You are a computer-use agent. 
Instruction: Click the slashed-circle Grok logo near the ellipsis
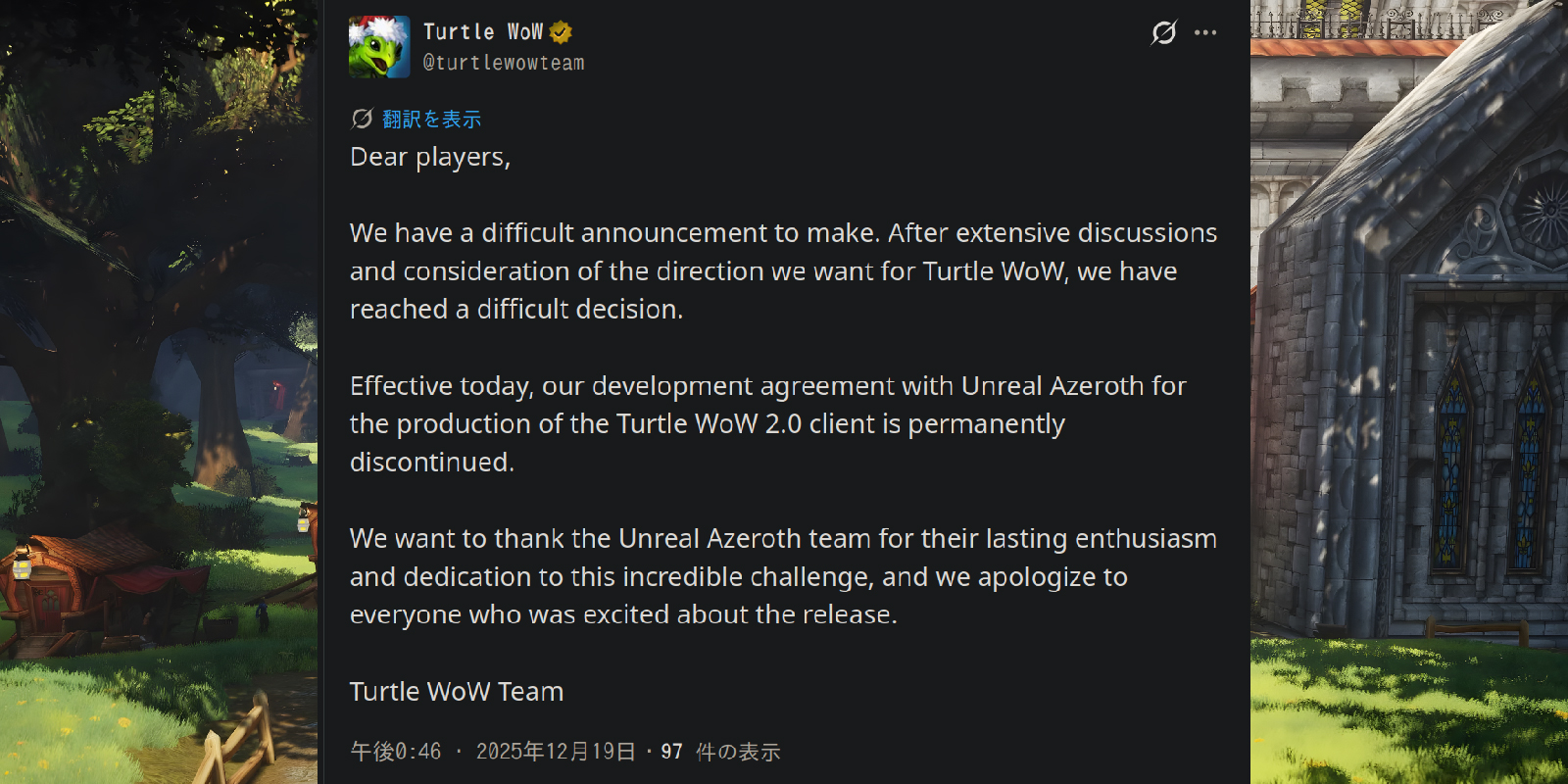1162,32
